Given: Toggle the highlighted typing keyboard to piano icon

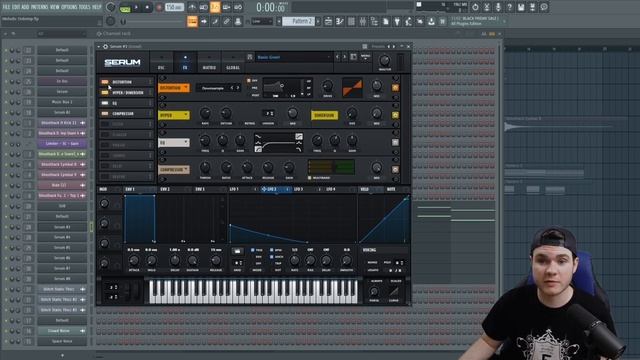Looking at the screenshot, I should pos(192,22).
